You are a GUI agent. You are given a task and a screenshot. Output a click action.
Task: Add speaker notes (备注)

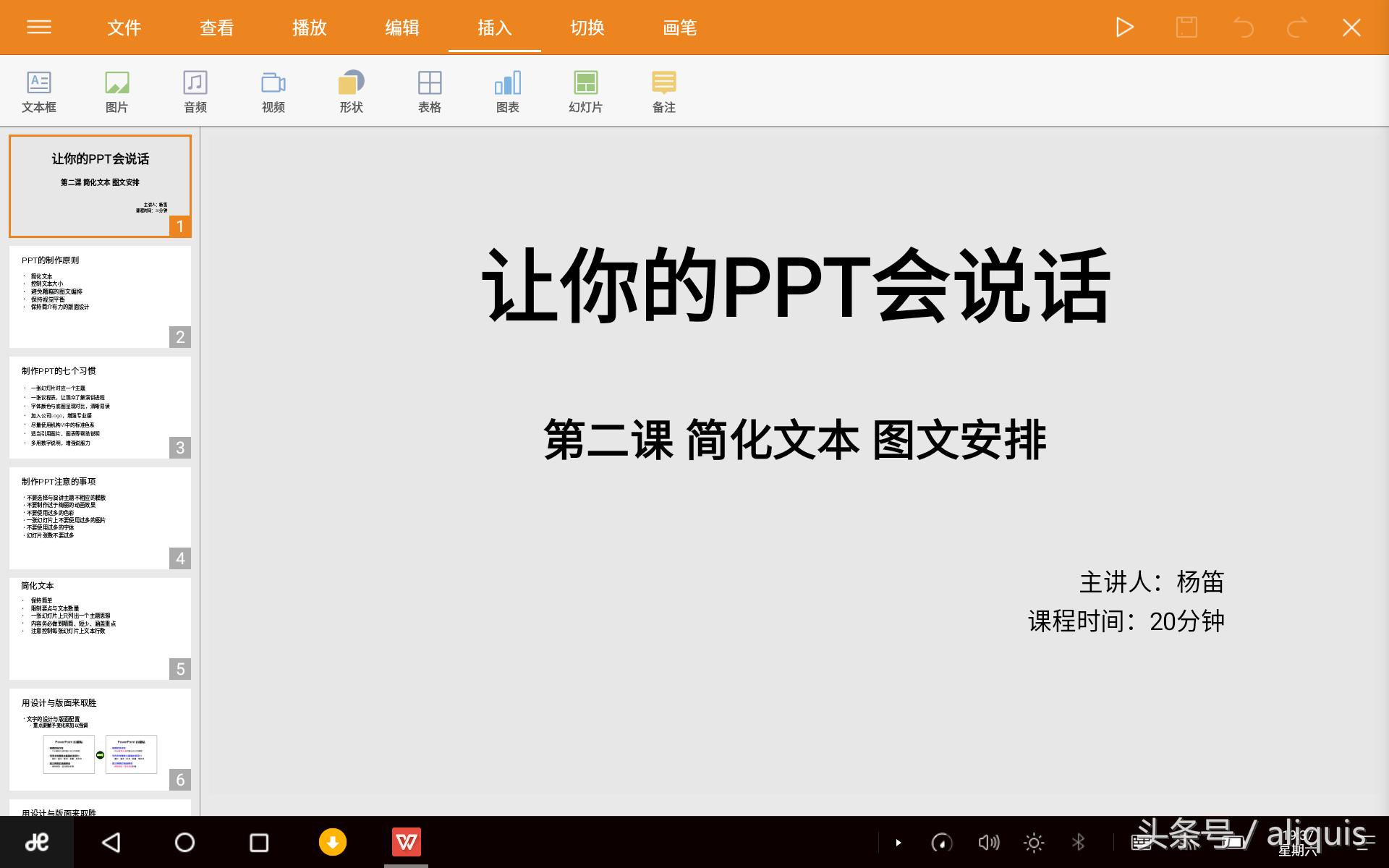[663, 91]
